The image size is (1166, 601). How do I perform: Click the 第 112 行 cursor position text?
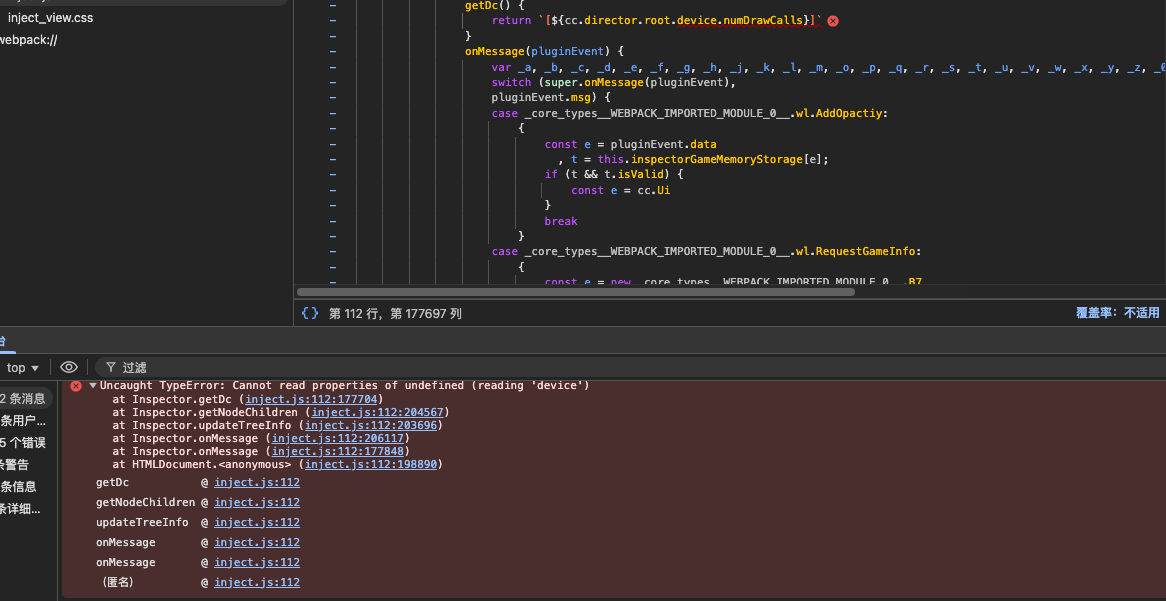[x=396, y=313]
